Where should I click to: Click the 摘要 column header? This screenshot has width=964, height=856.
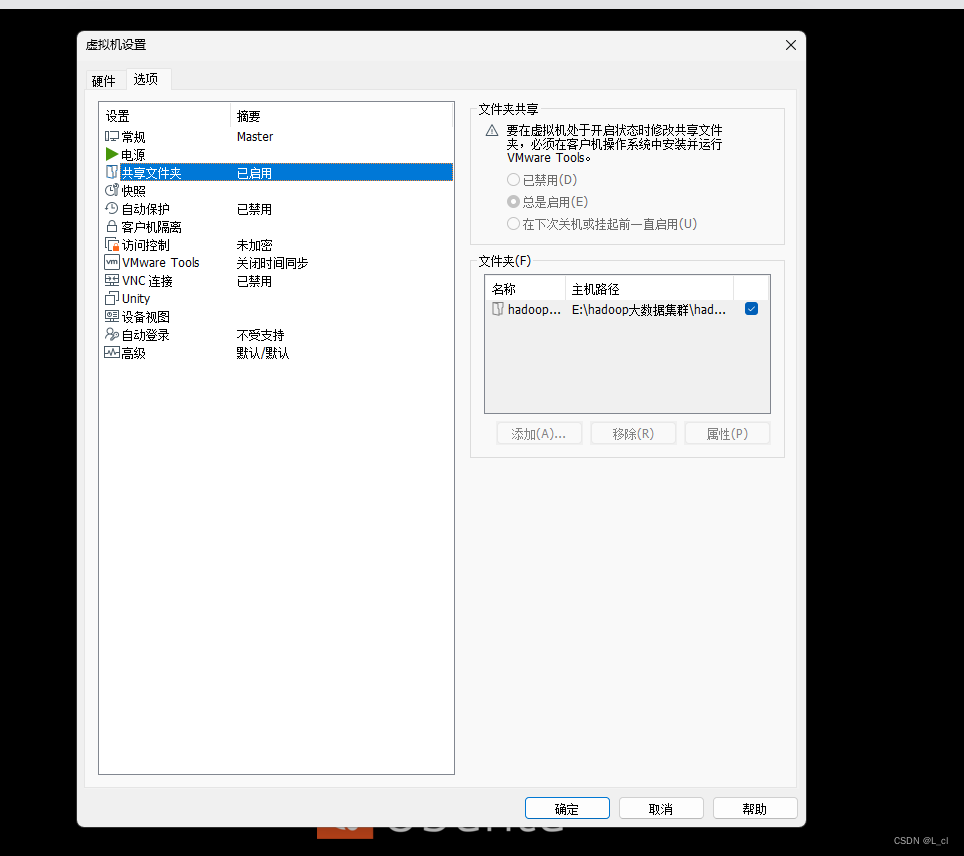[x=341, y=116]
